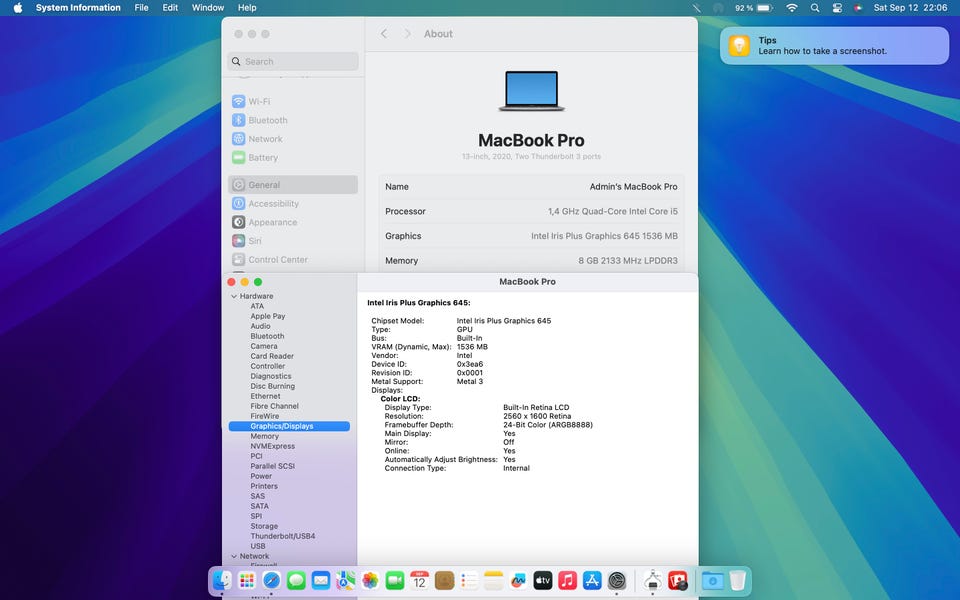
Task: Select ATA under Hardware
Action: 257,306
